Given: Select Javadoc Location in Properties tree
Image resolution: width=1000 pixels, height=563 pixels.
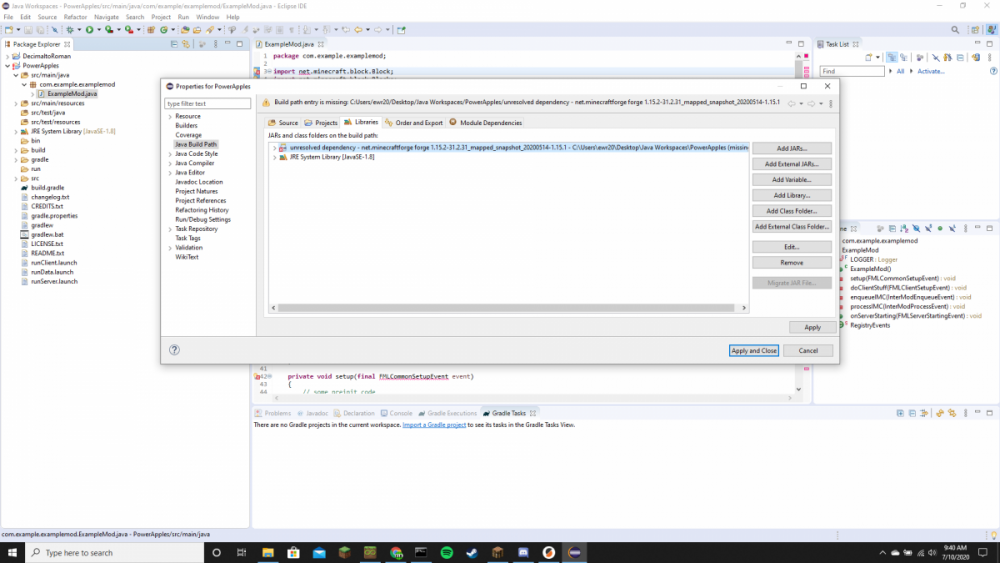Looking at the screenshot, I should pos(199,182).
